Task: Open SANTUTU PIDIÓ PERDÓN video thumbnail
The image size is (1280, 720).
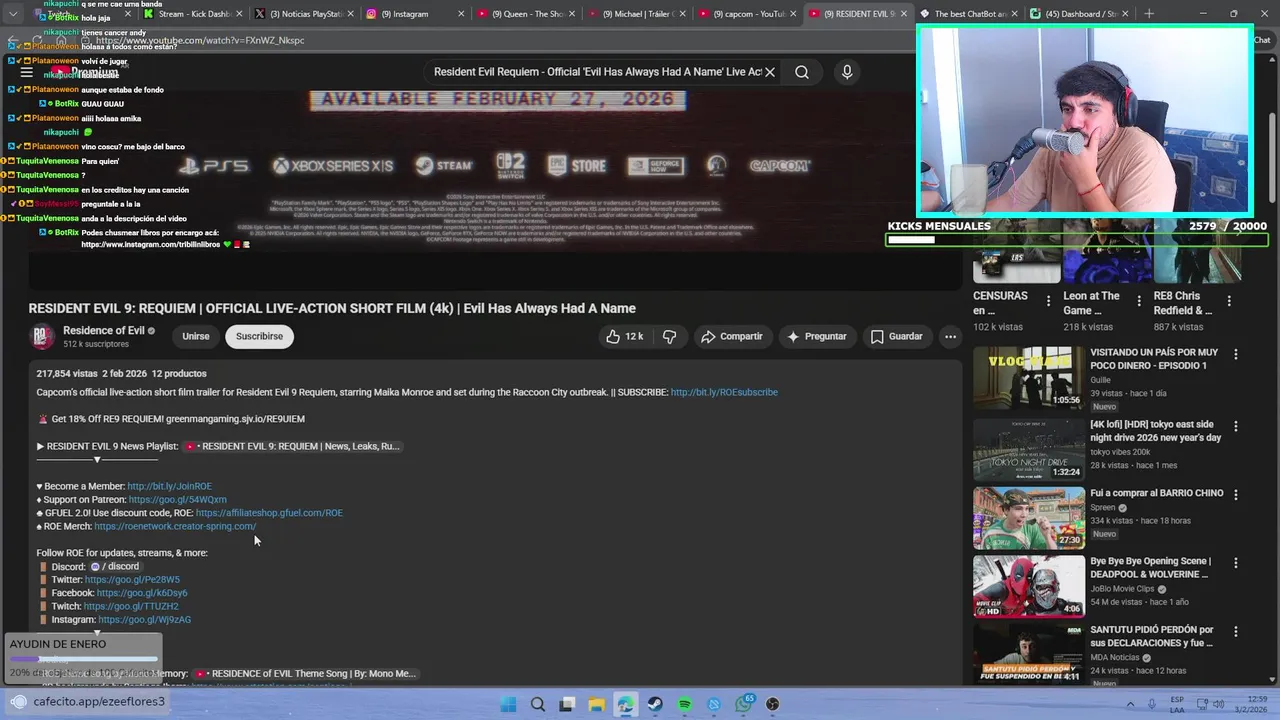Action: [x=1029, y=654]
